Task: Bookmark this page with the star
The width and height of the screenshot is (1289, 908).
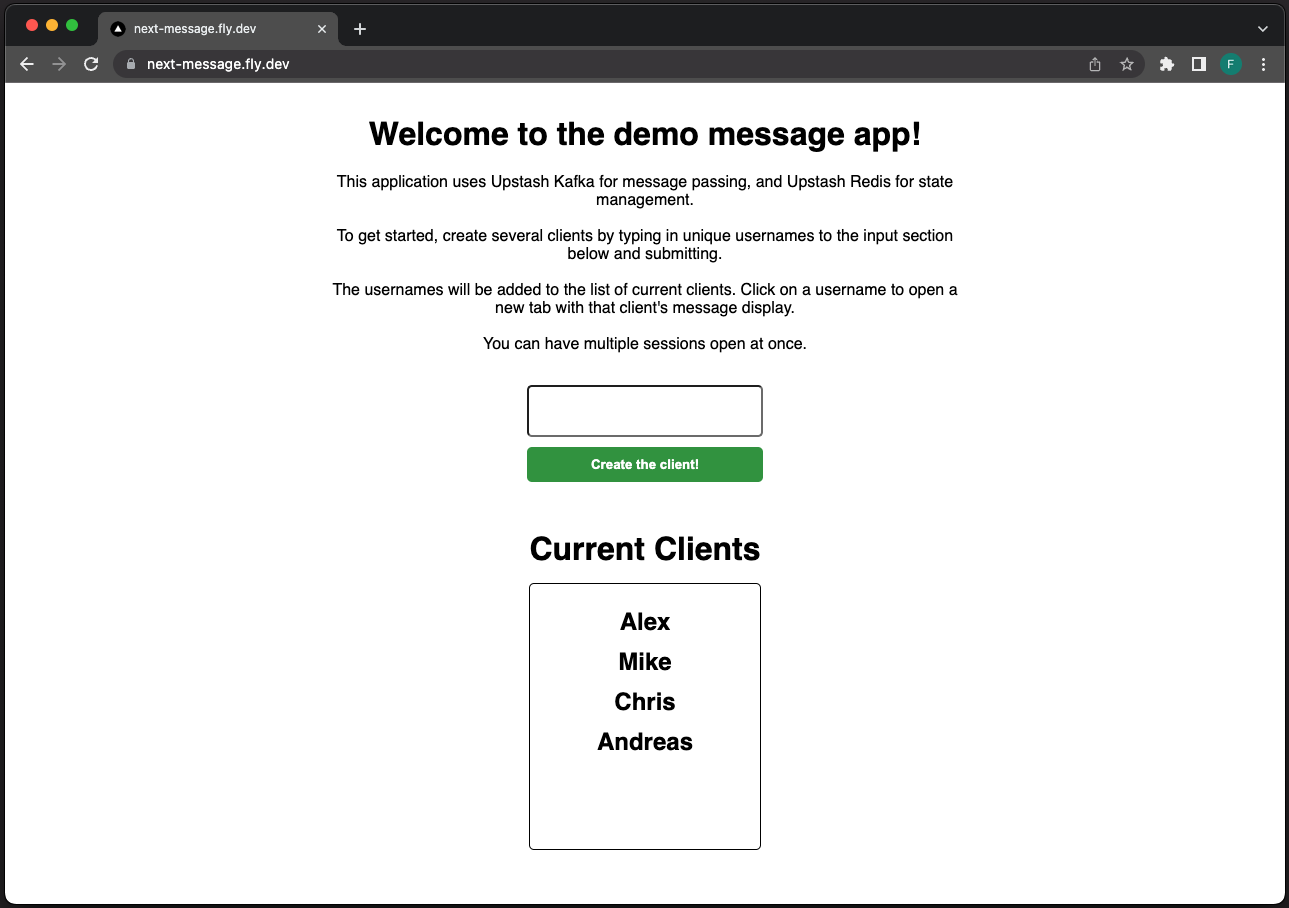Action: pyautogui.click(x=1127, y=64)
